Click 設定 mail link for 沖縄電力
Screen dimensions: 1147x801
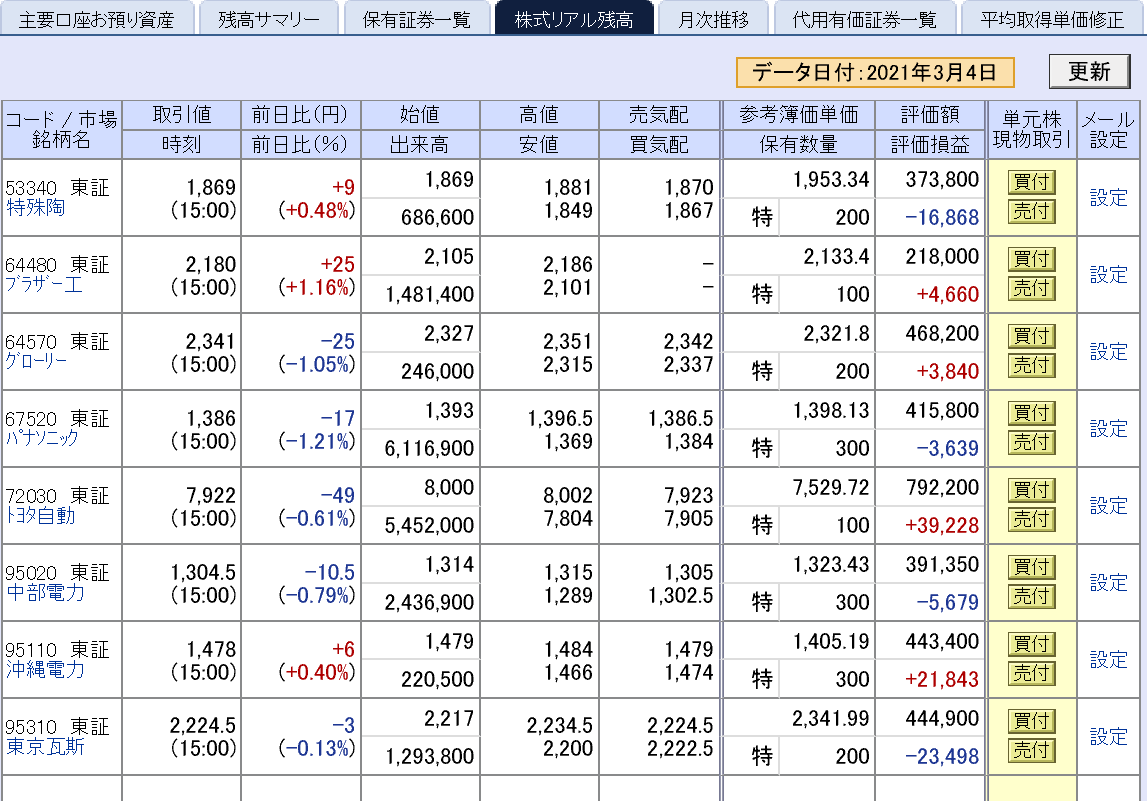1108,659
